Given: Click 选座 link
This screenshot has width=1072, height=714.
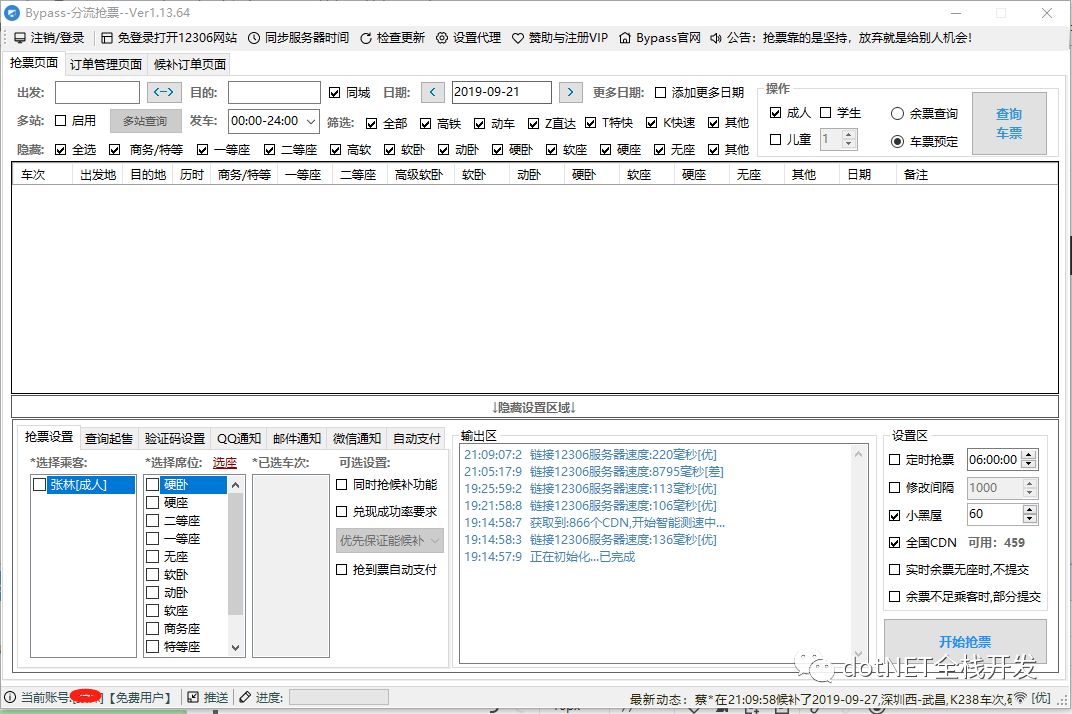Looking at the screenshot, I should coord(224,463).
